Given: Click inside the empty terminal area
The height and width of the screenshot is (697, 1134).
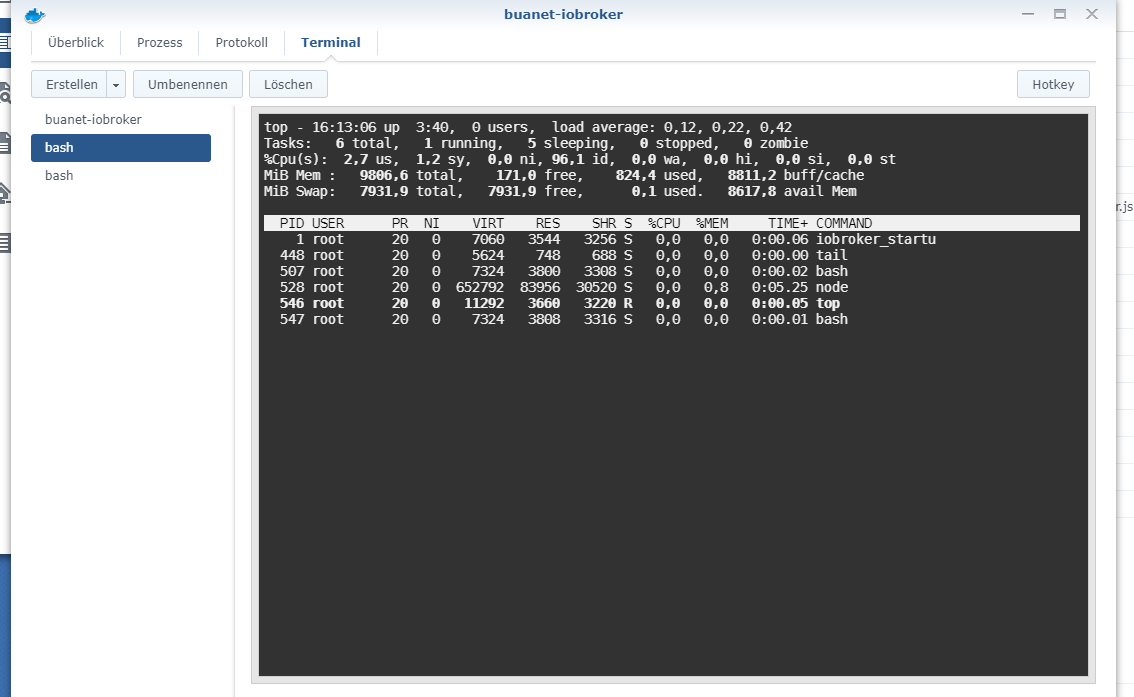Looking at the screenshot, I should point(673,499).
